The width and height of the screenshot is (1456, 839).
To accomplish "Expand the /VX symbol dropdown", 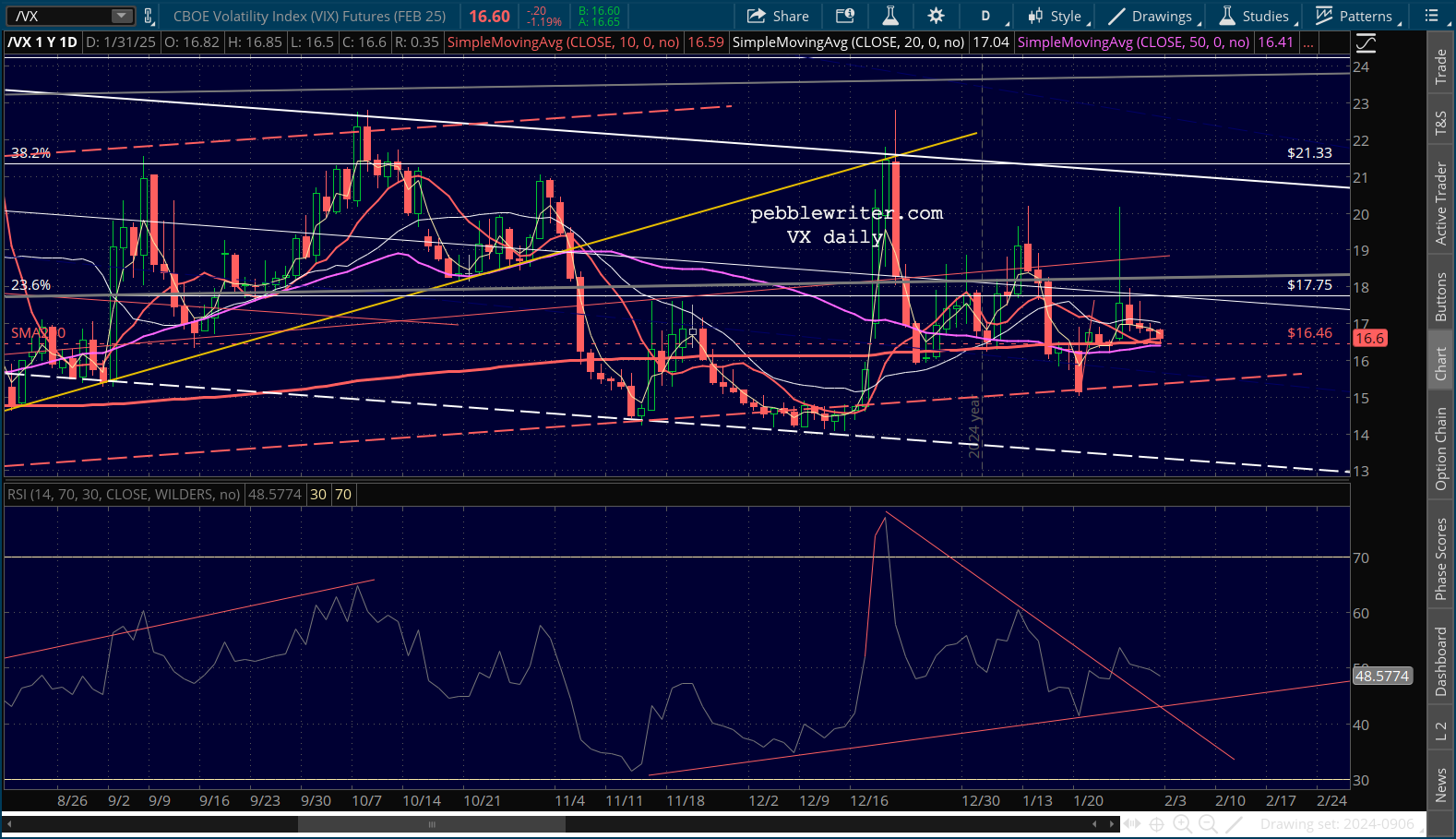I will pos(122,16).
